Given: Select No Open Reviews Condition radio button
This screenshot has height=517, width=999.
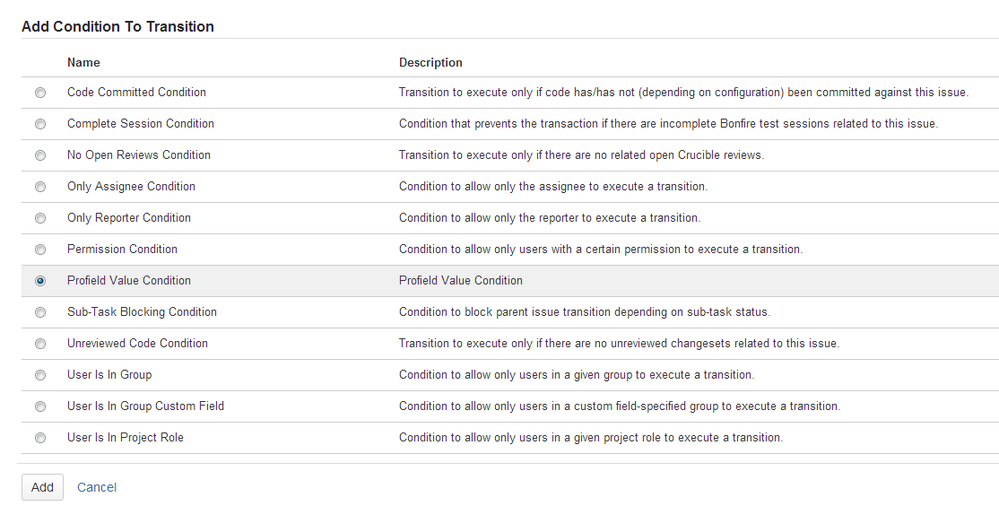Looking at the screenshot, I should point(40,156).
